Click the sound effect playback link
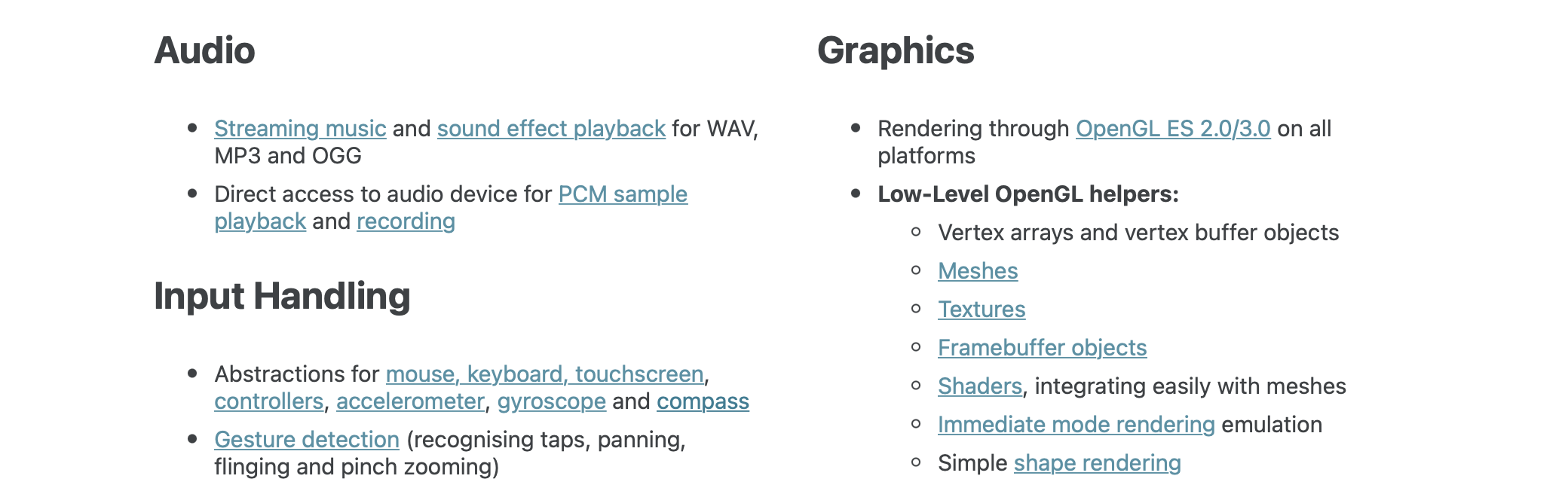 tap(551, 129)
